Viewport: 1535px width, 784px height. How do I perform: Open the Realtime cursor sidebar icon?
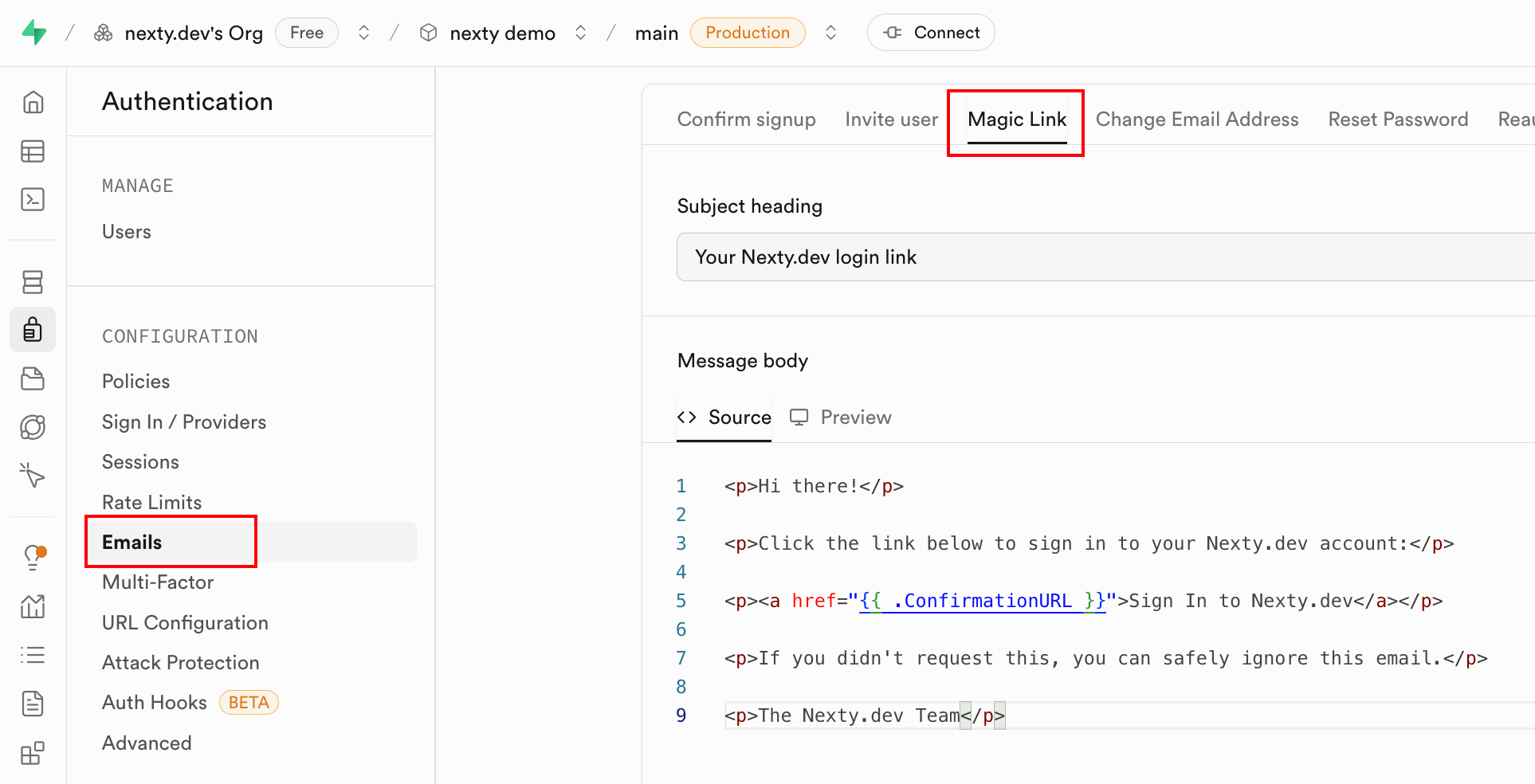point(33,475)
